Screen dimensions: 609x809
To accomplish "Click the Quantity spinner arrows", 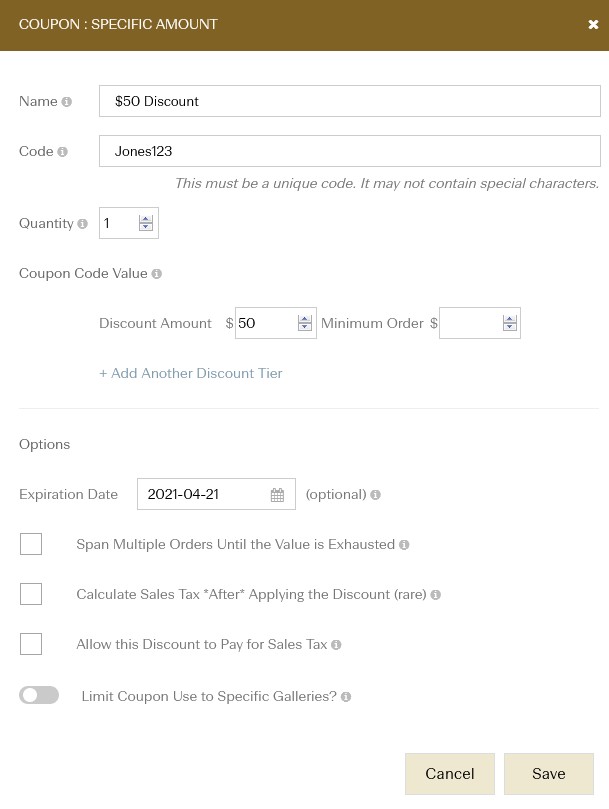I will tap(146, 223).
